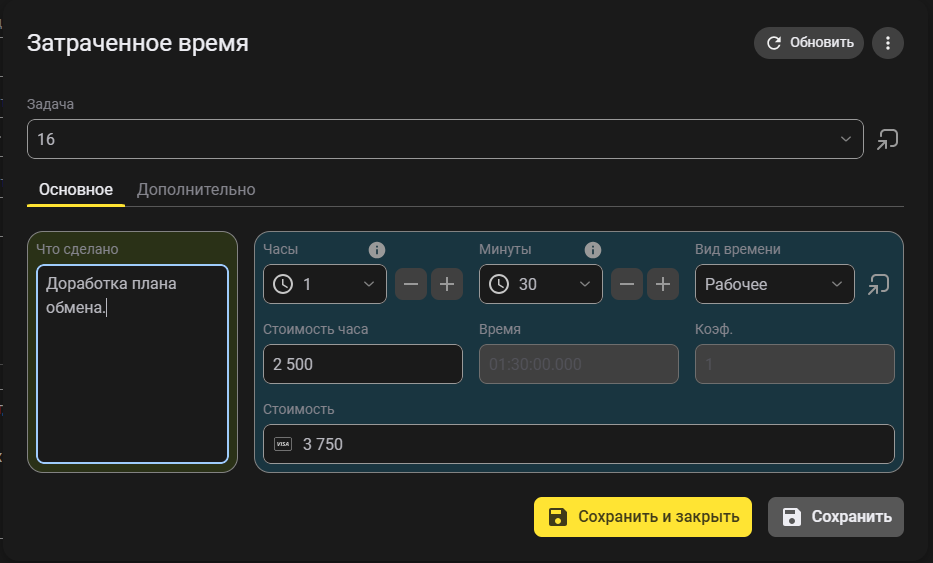Viewport: 933px width, 563px height.
Task: Click the Сохранить и закрыть button
Action: (642, 517)
